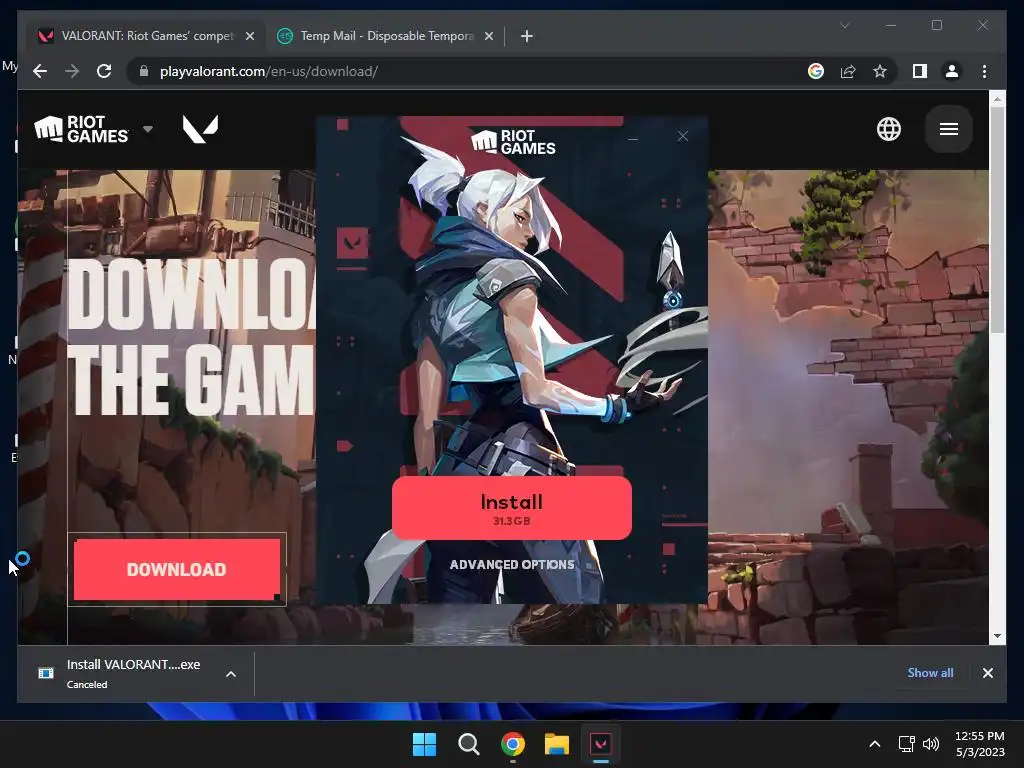Click the network icon in system tray
This screenshot has width=1024, height=768.
pyautogui.click(x=906, y=744)
